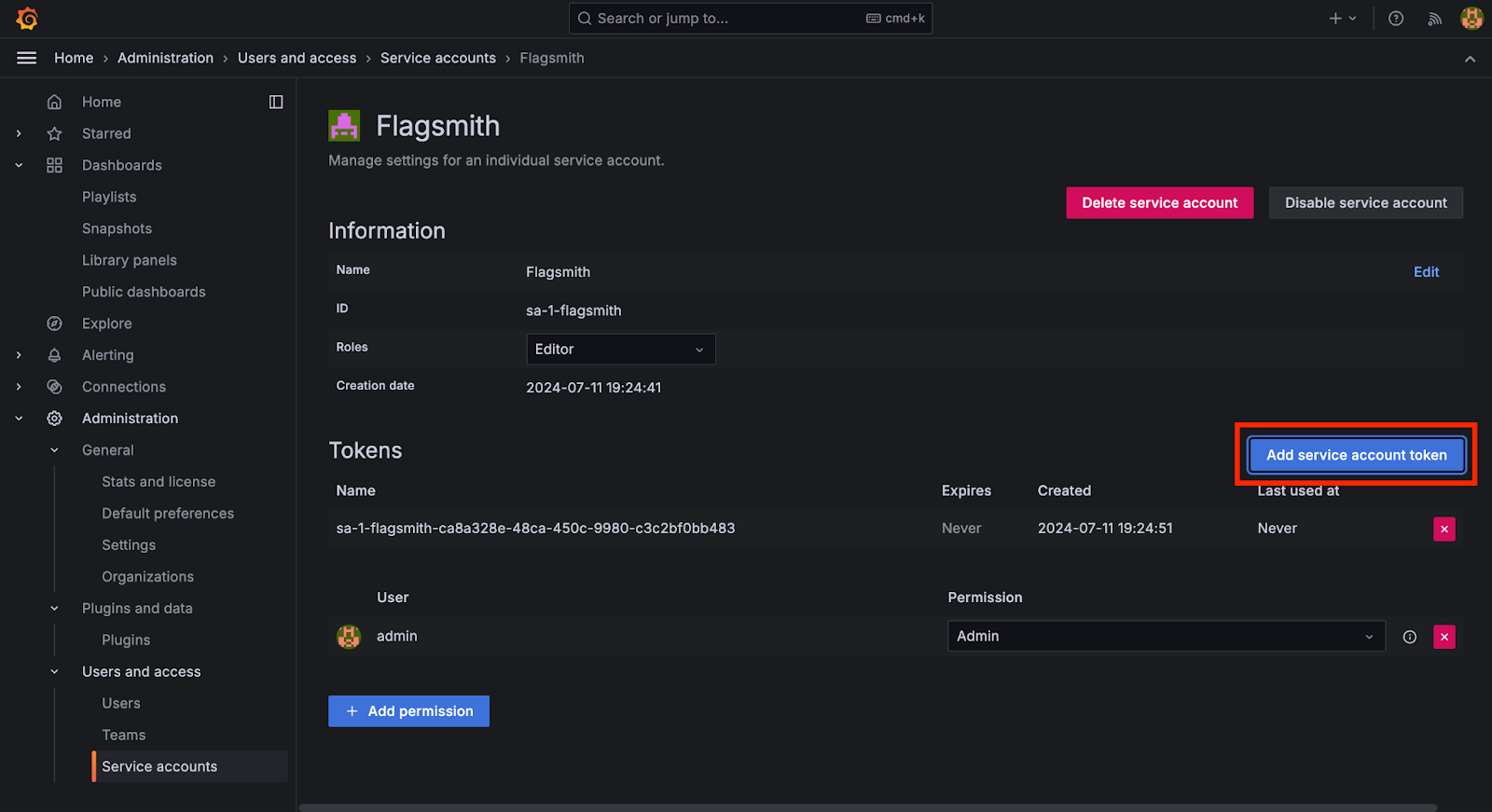Click the sa-1-flagsmith ID value

pyautogui.click(x=573, y=310)
